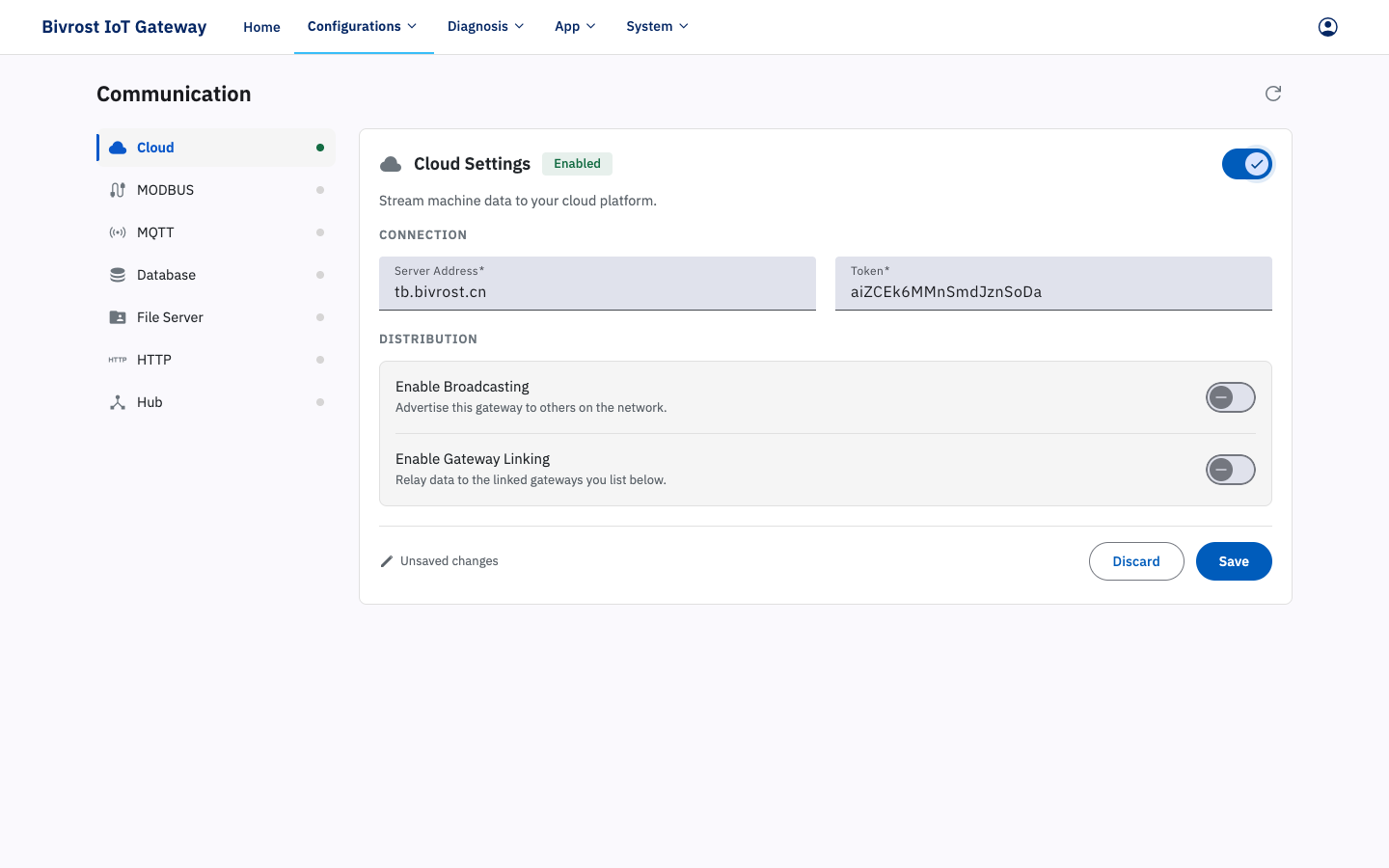Select the MODBUS icon in sidebar

click(118, 190)
